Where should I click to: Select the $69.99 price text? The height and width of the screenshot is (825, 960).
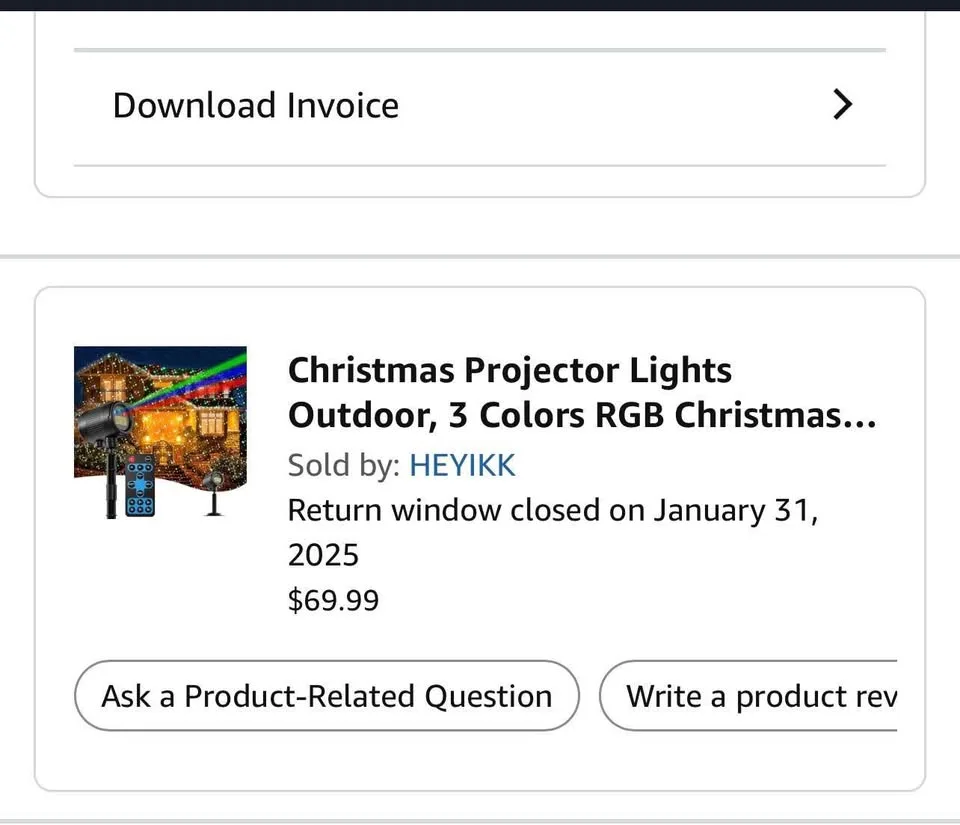click(x=333, y=600)
